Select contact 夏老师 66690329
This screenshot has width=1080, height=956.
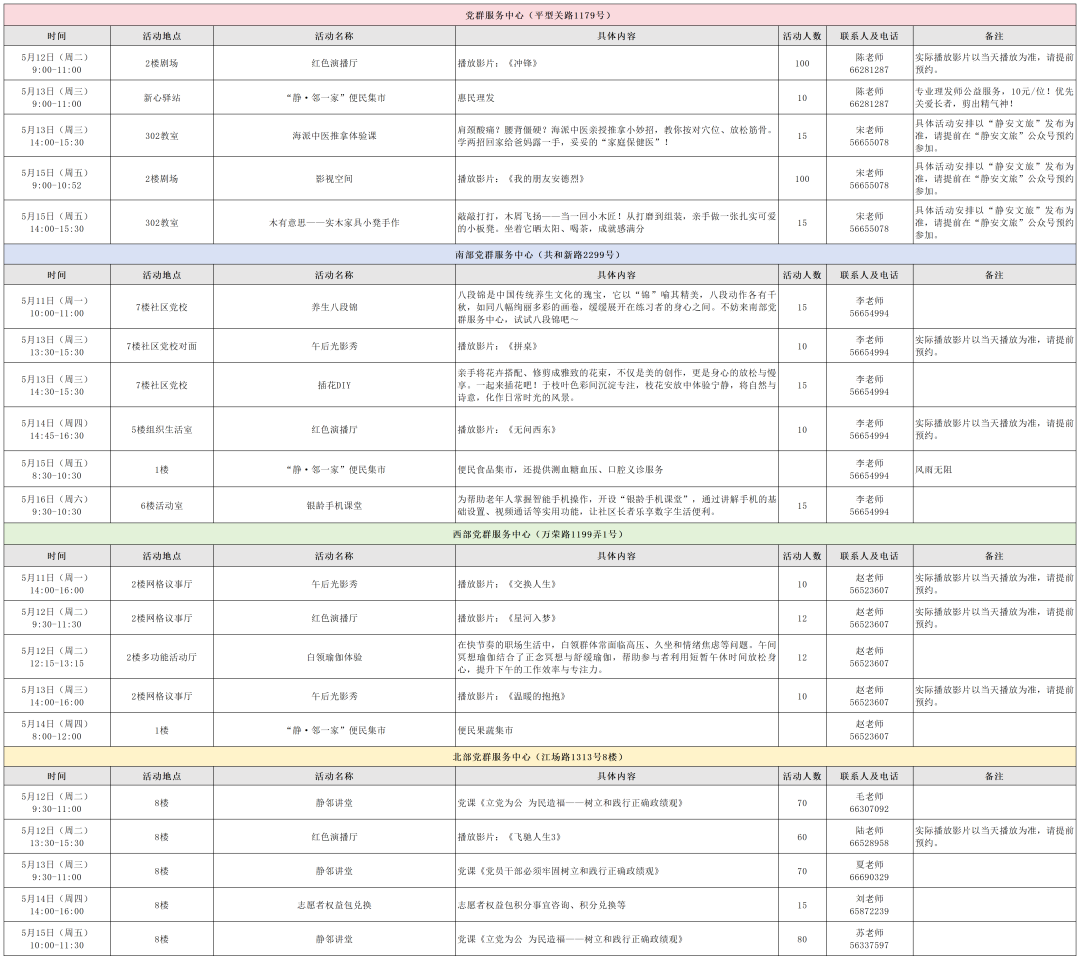[x=869, y=871]
